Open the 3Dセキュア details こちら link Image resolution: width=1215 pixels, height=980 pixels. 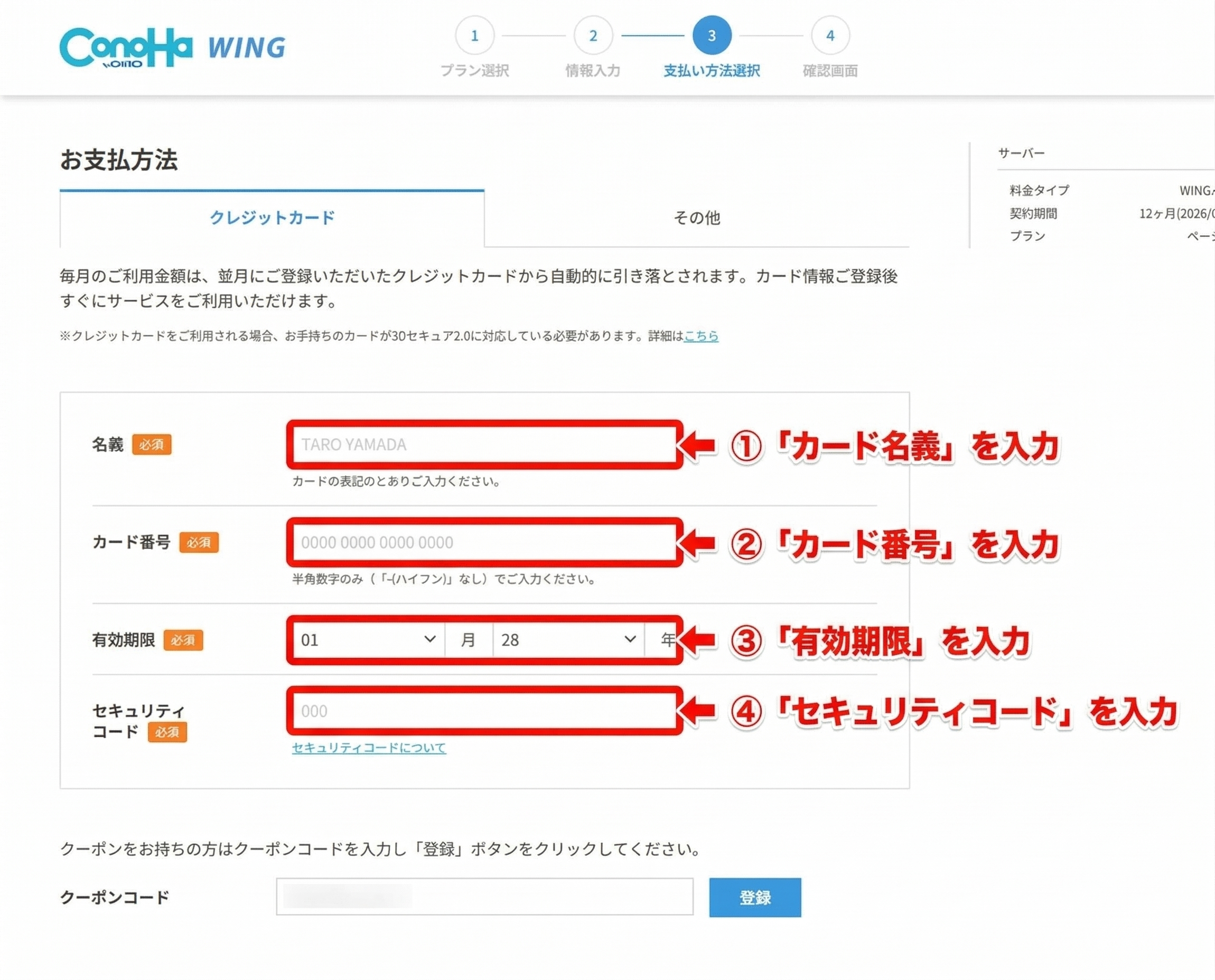[701, 336]
